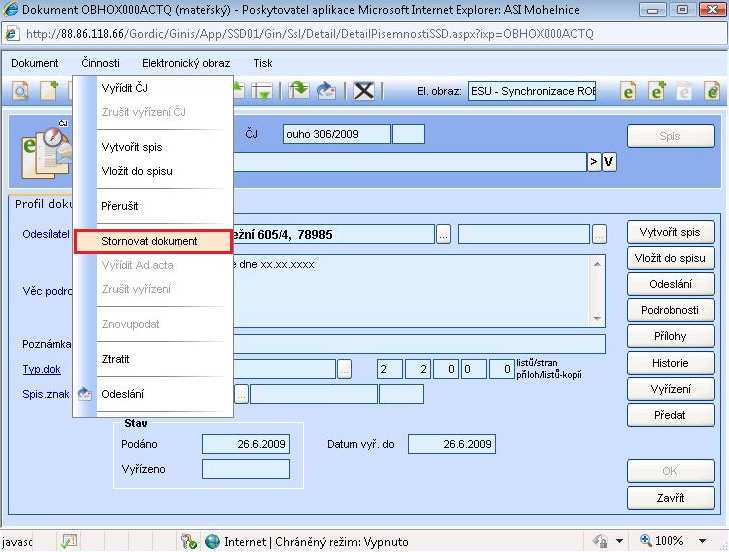729x552 pixels.
Task: Click the Datum vyř. do date field
Action: tap(452, 444)
